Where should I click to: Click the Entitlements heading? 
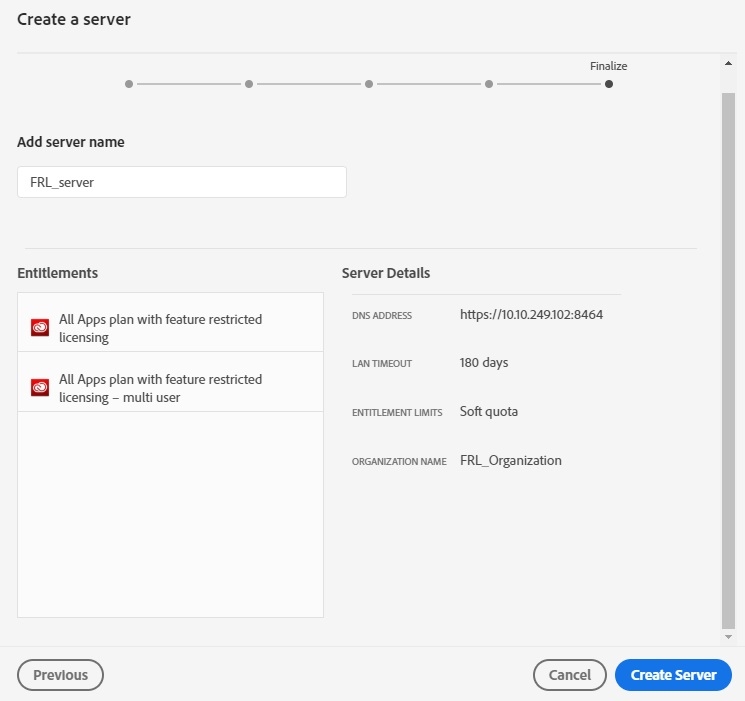point(57,273)
